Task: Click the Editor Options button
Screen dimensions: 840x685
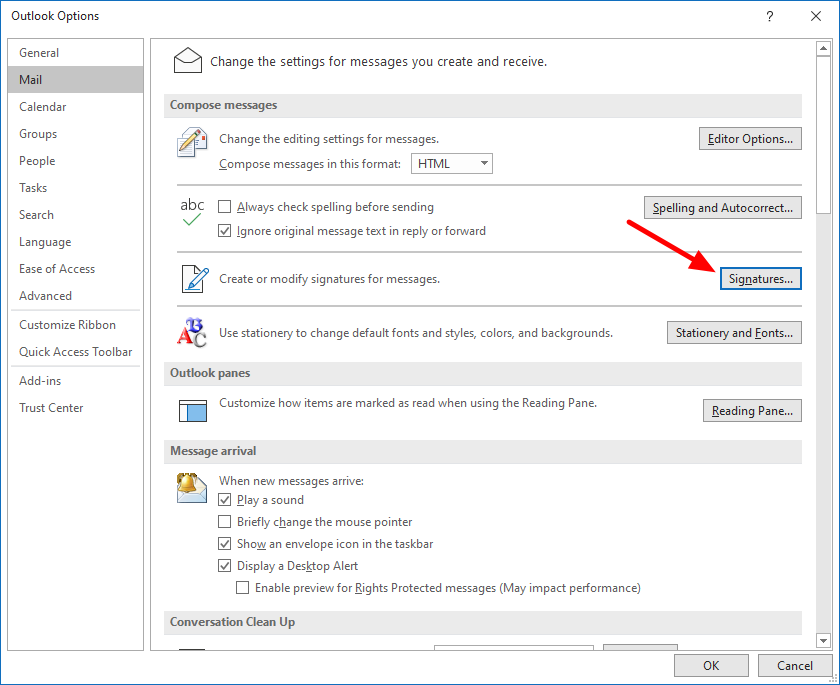Action: coord(750,139)
